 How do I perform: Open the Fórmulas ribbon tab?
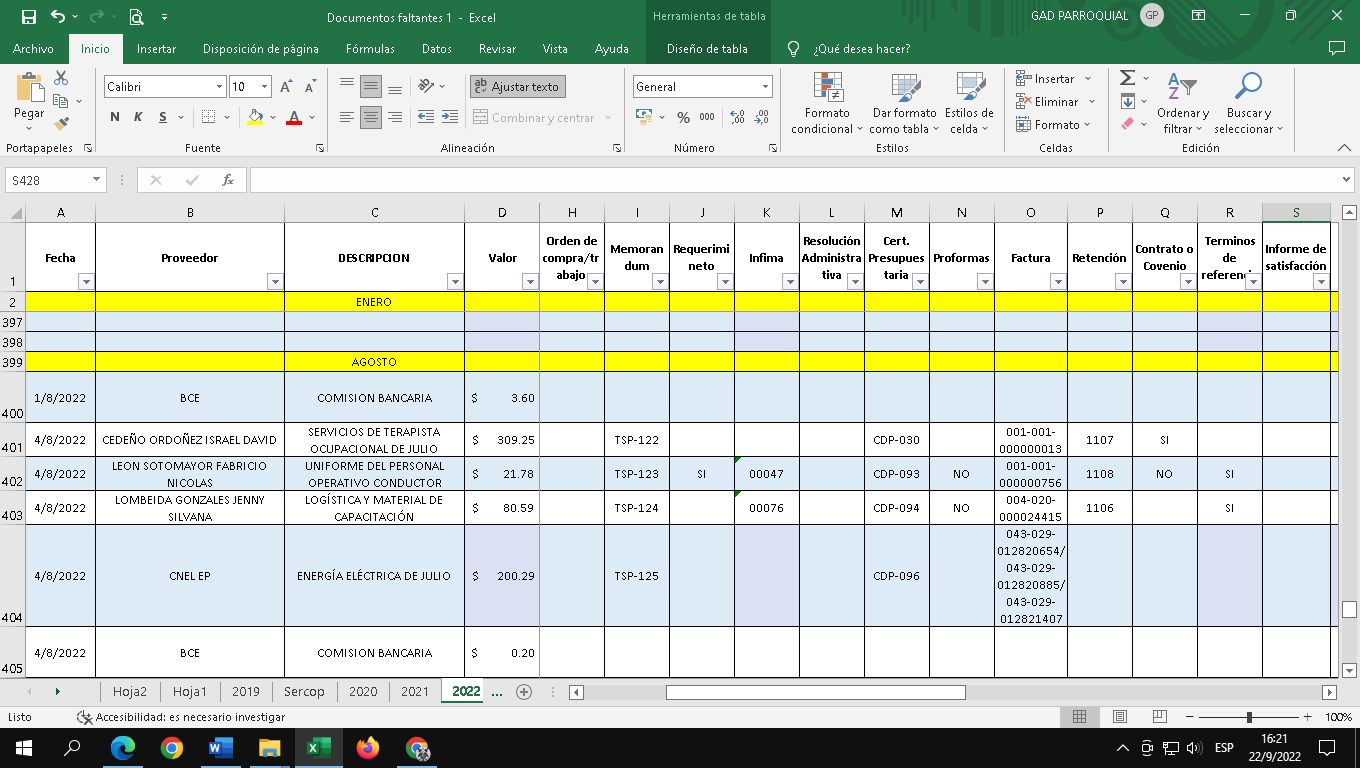click(x=370, y=49)
